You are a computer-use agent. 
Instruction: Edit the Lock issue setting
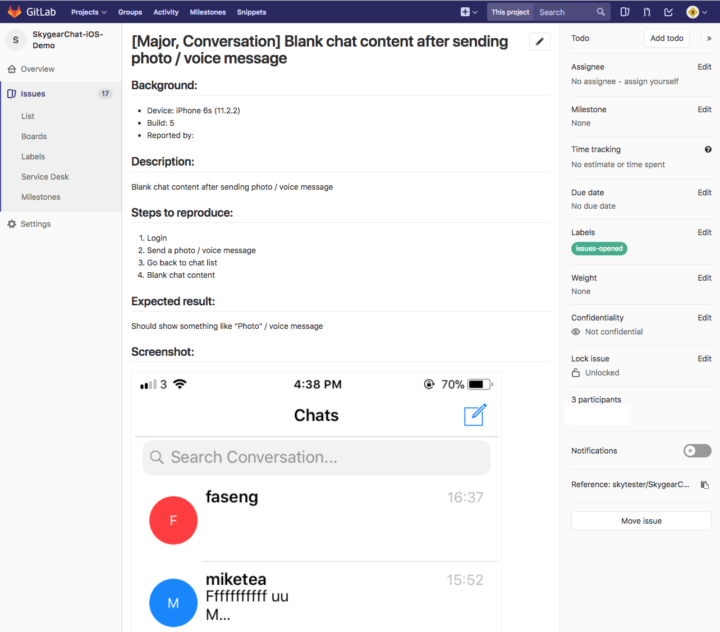coord(704,359)
